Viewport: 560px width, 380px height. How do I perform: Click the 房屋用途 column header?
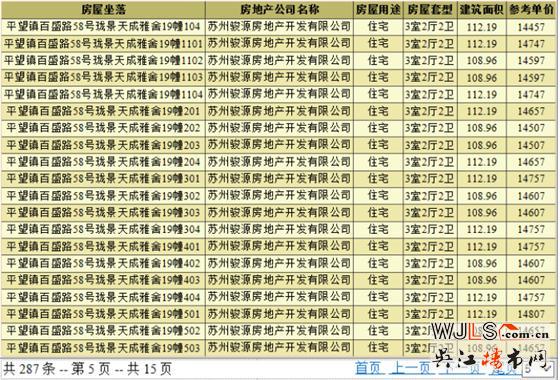point(378,10)
